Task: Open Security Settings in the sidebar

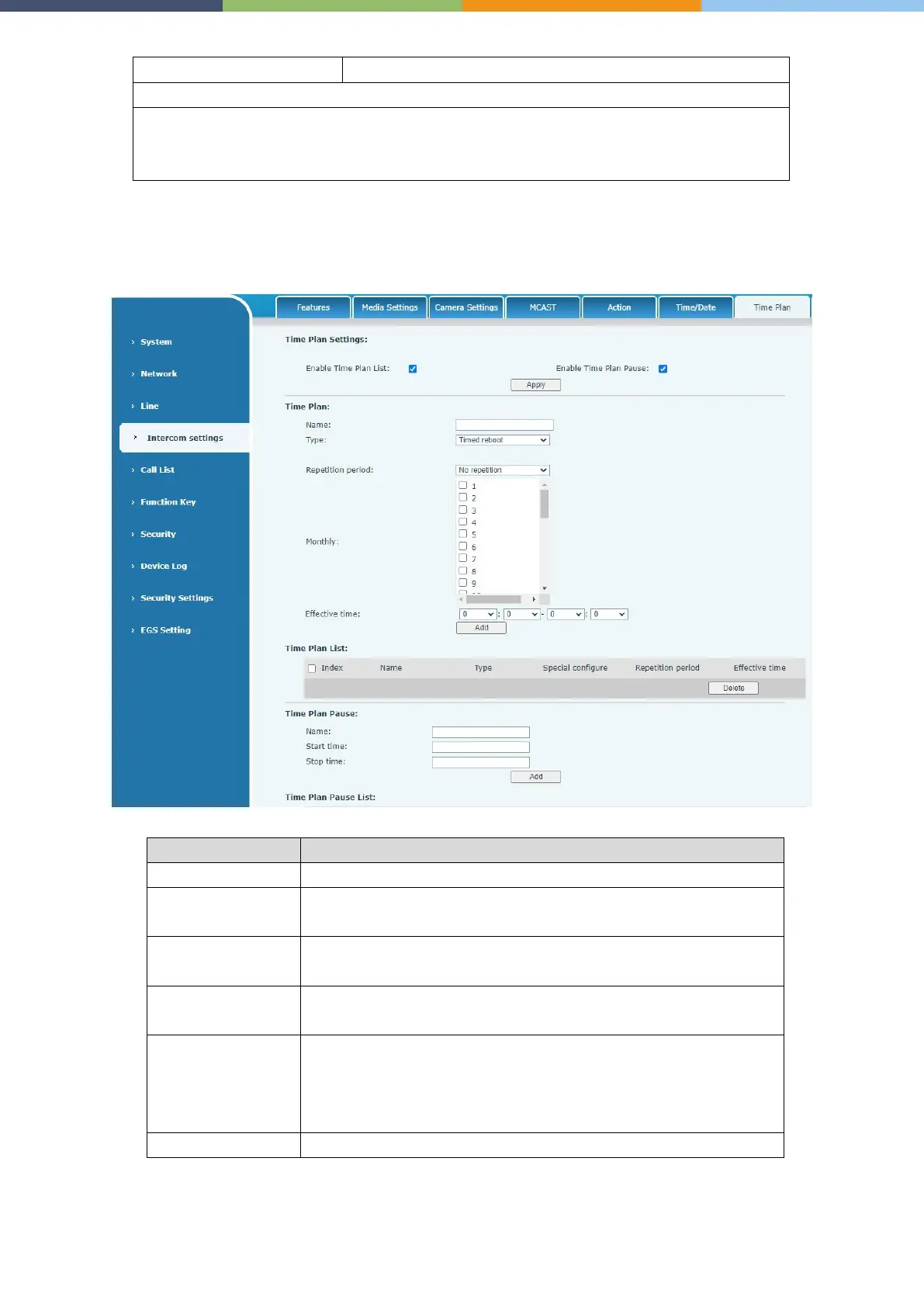Action: (176, 598)
